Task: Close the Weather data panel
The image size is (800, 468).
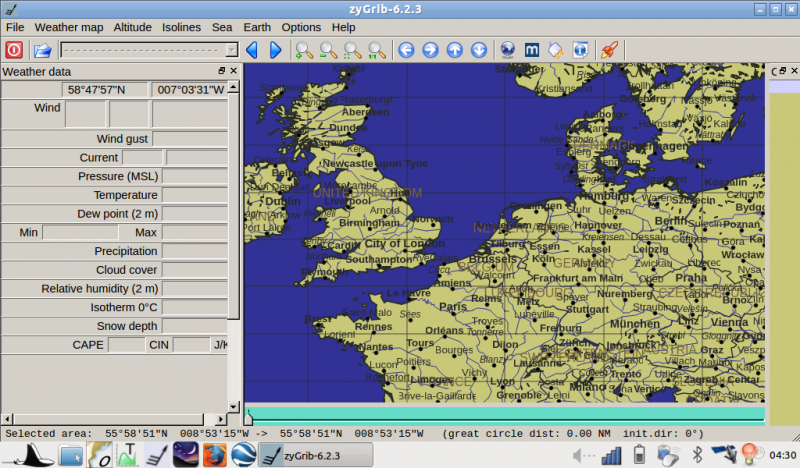Action: 234,71
